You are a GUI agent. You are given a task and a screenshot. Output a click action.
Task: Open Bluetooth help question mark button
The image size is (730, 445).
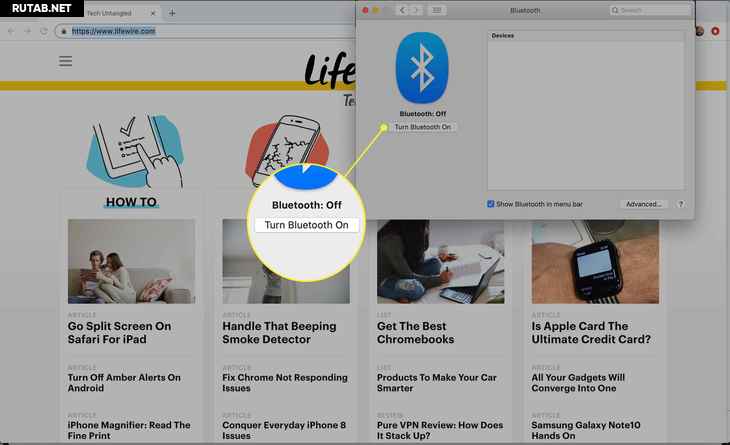tap(681, 204)
